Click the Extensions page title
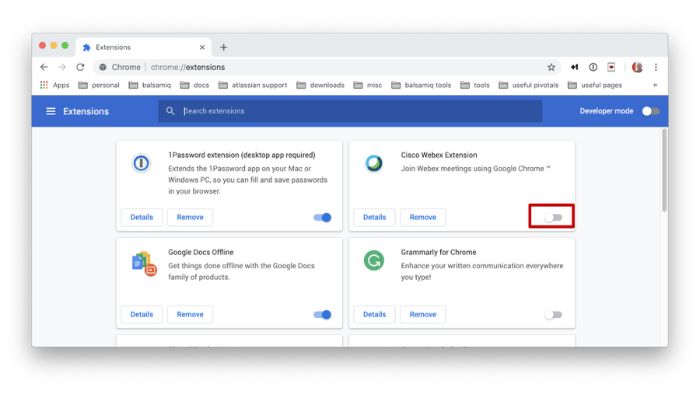The width and height of the screenshot is (700, 400). click(86, 111)
